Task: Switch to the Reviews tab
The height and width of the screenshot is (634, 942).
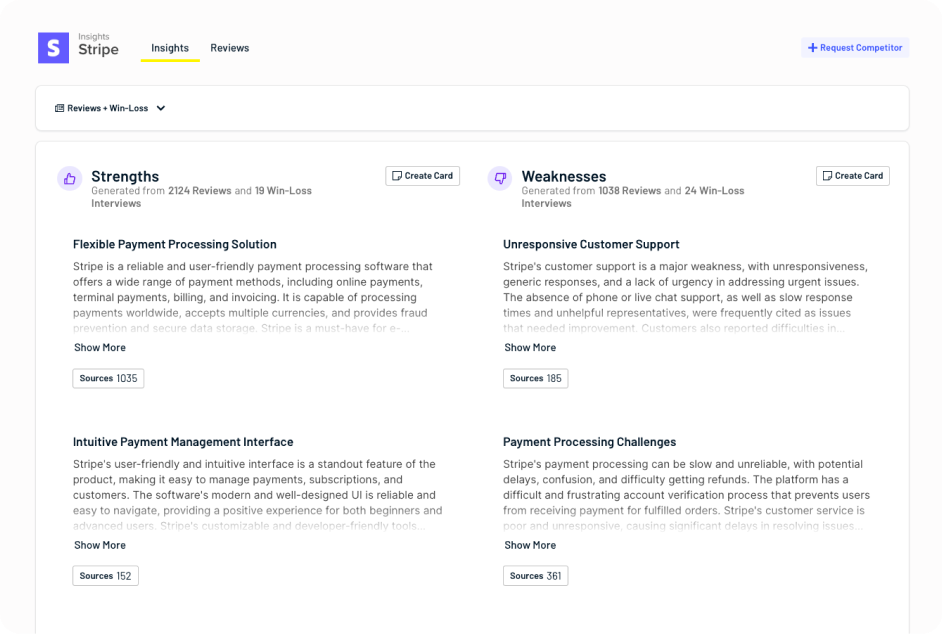Action: coord(229,47)
